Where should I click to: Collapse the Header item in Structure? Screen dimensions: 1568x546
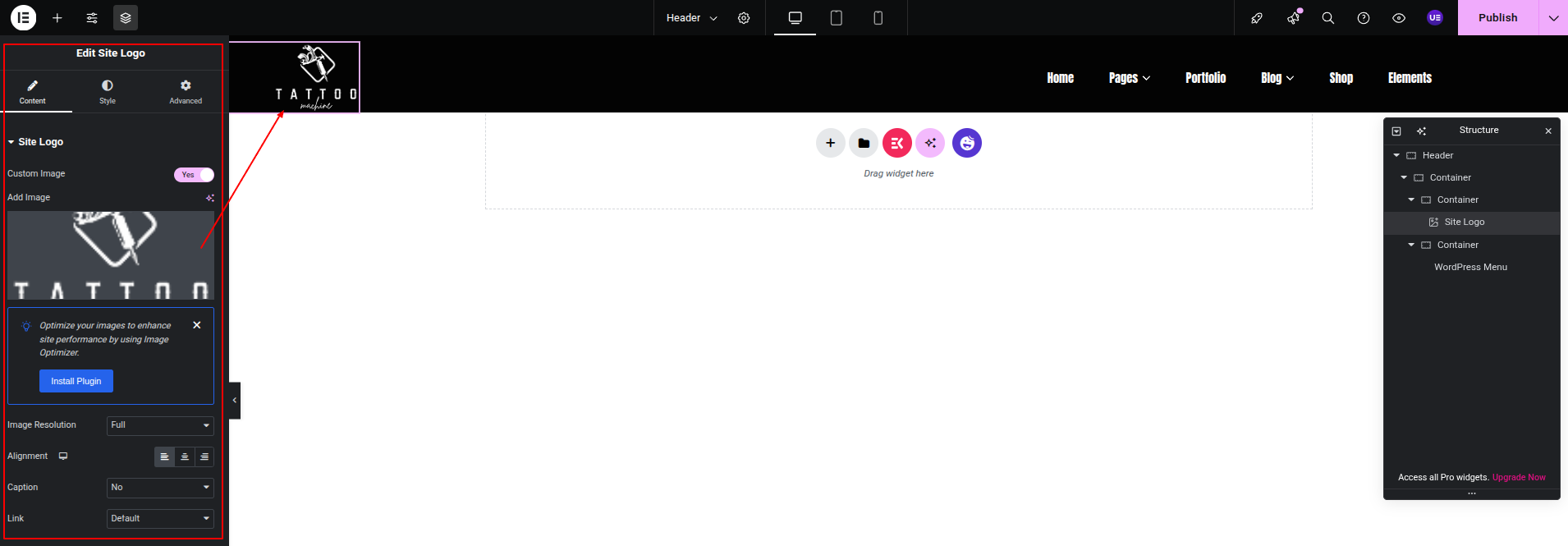[1396, 155]
